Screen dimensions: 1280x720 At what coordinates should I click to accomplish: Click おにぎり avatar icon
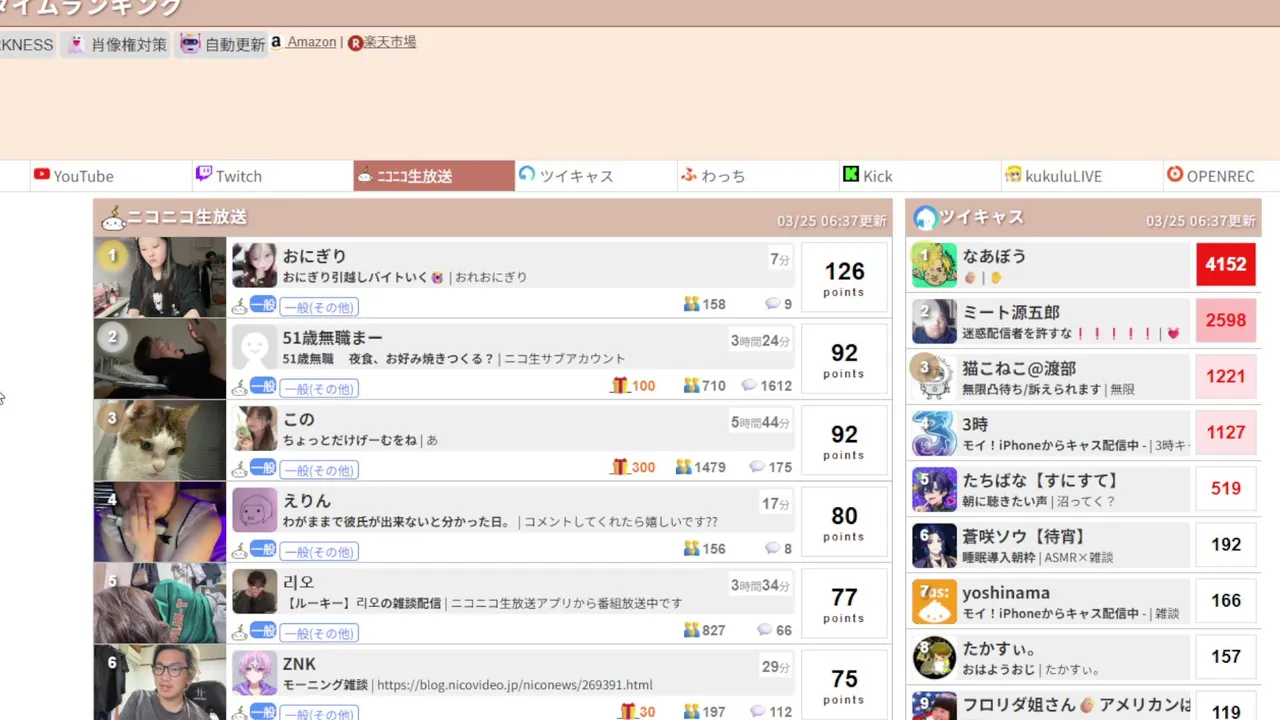254,265
